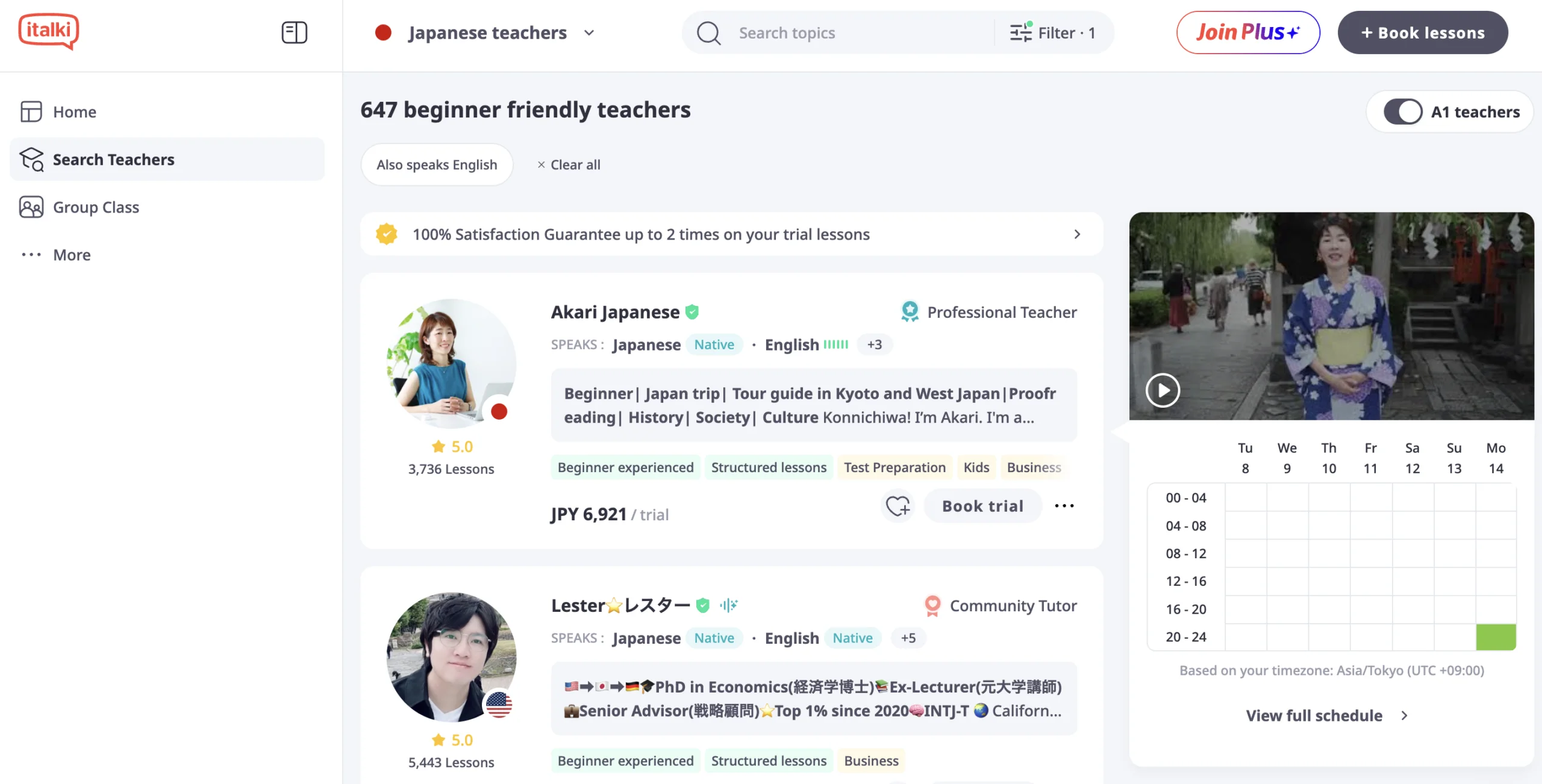Open the Akari Japanese teacher name
This screenshot has width=1542, height=784.
[615, 312]
